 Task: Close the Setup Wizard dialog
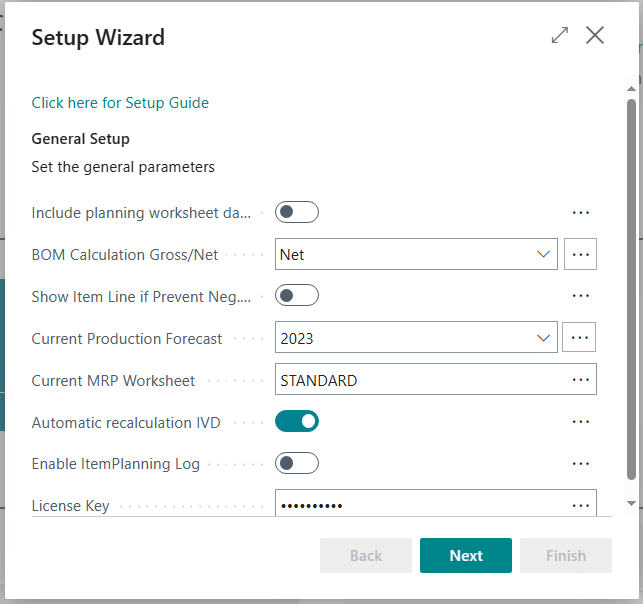595,36
